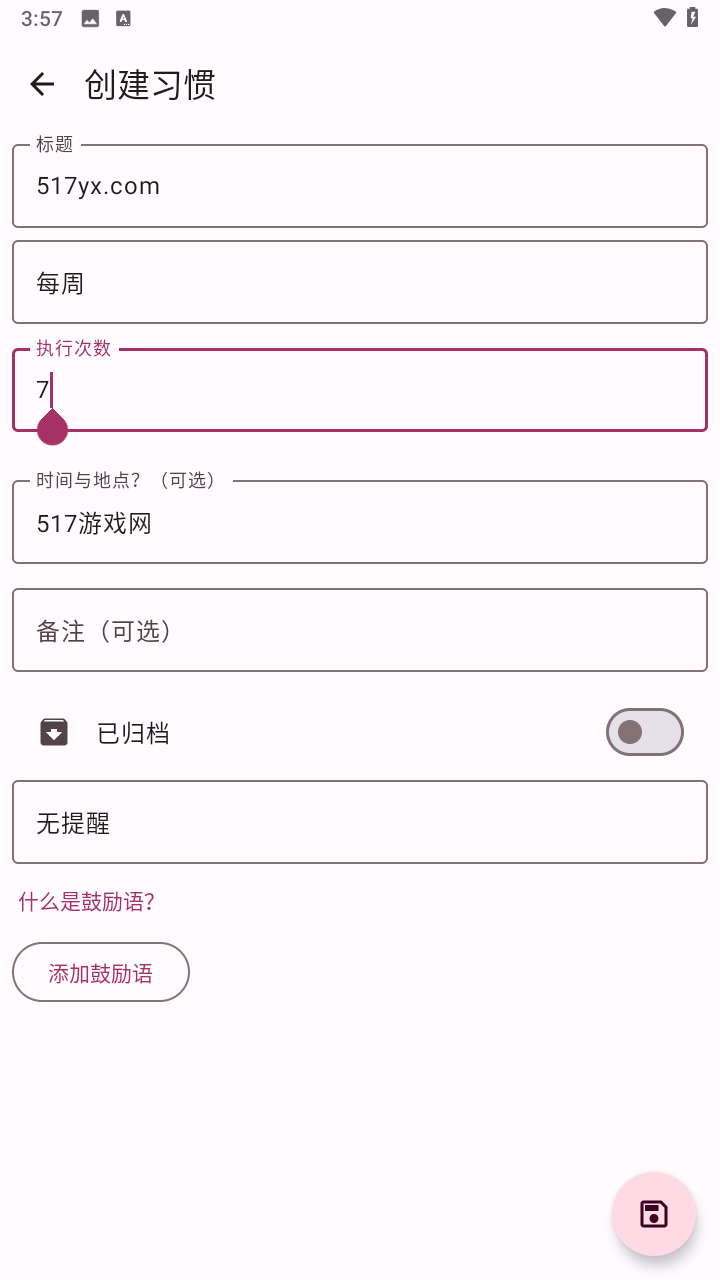This screenshot has width=720, height=1280.
Task: Click the floppy disk save button
Action: (x=654, y=1214)
